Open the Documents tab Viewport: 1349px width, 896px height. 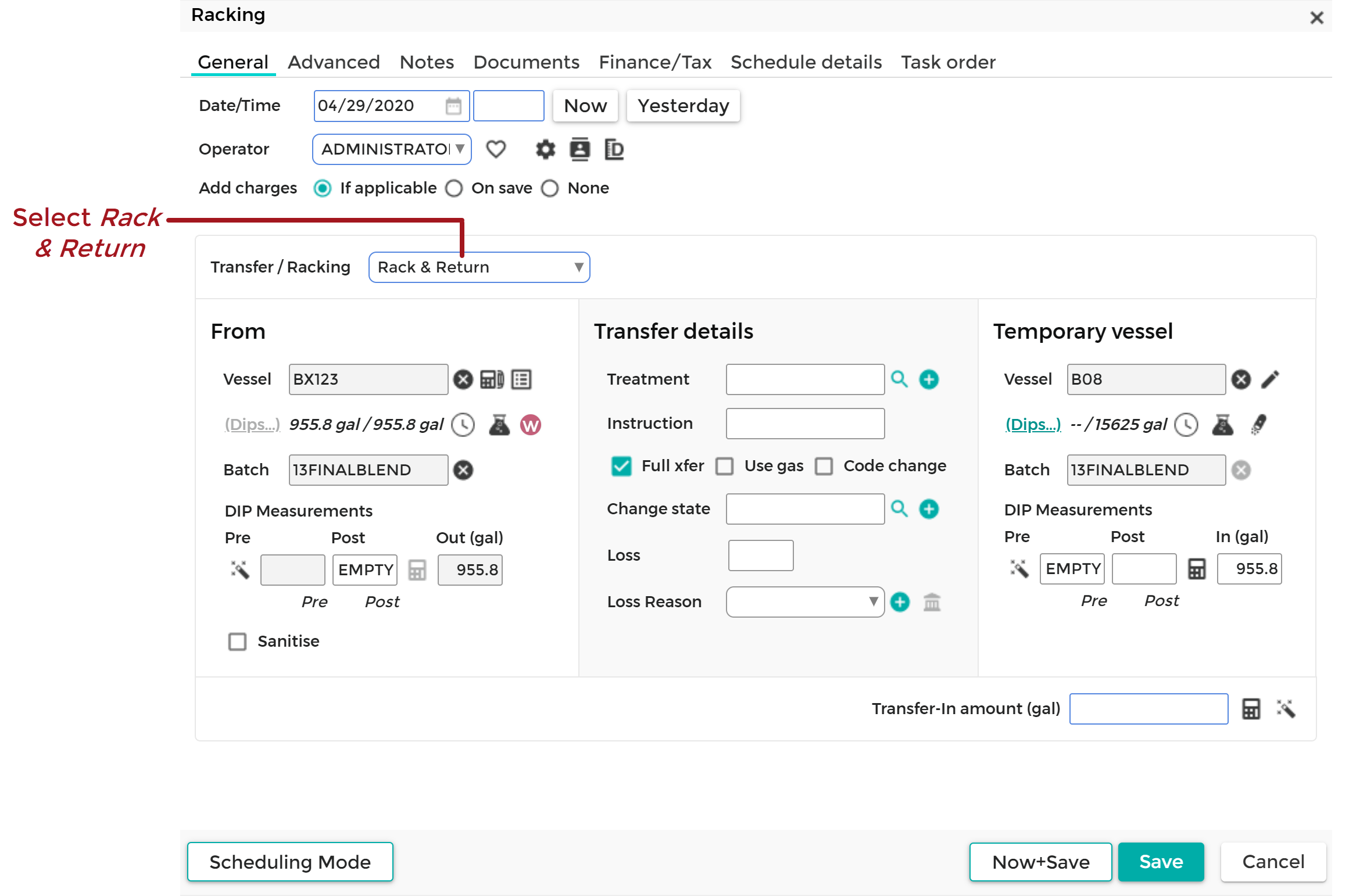[527, 62]
